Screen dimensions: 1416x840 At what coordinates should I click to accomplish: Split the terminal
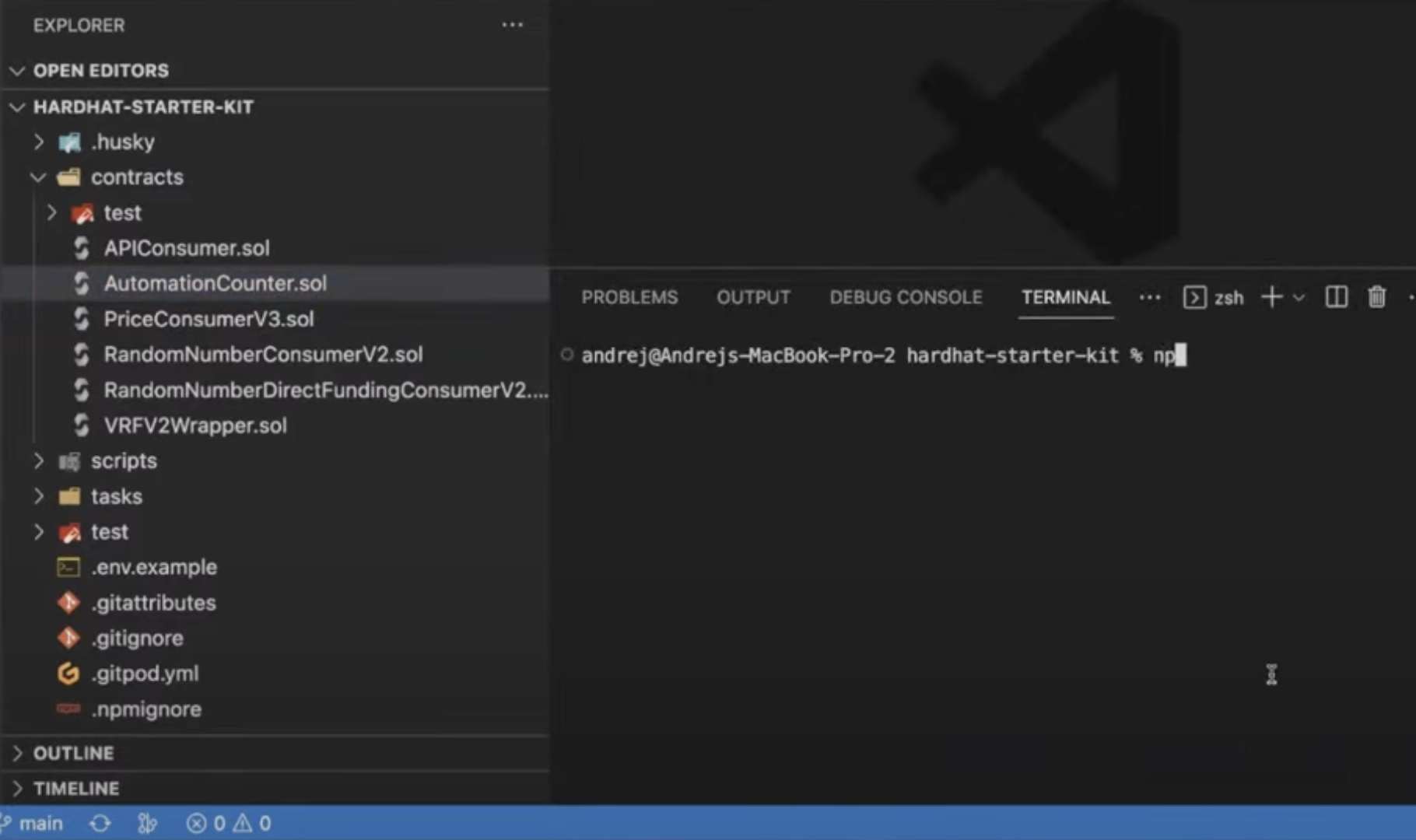pyautogui.click(x=1336, y=297)
